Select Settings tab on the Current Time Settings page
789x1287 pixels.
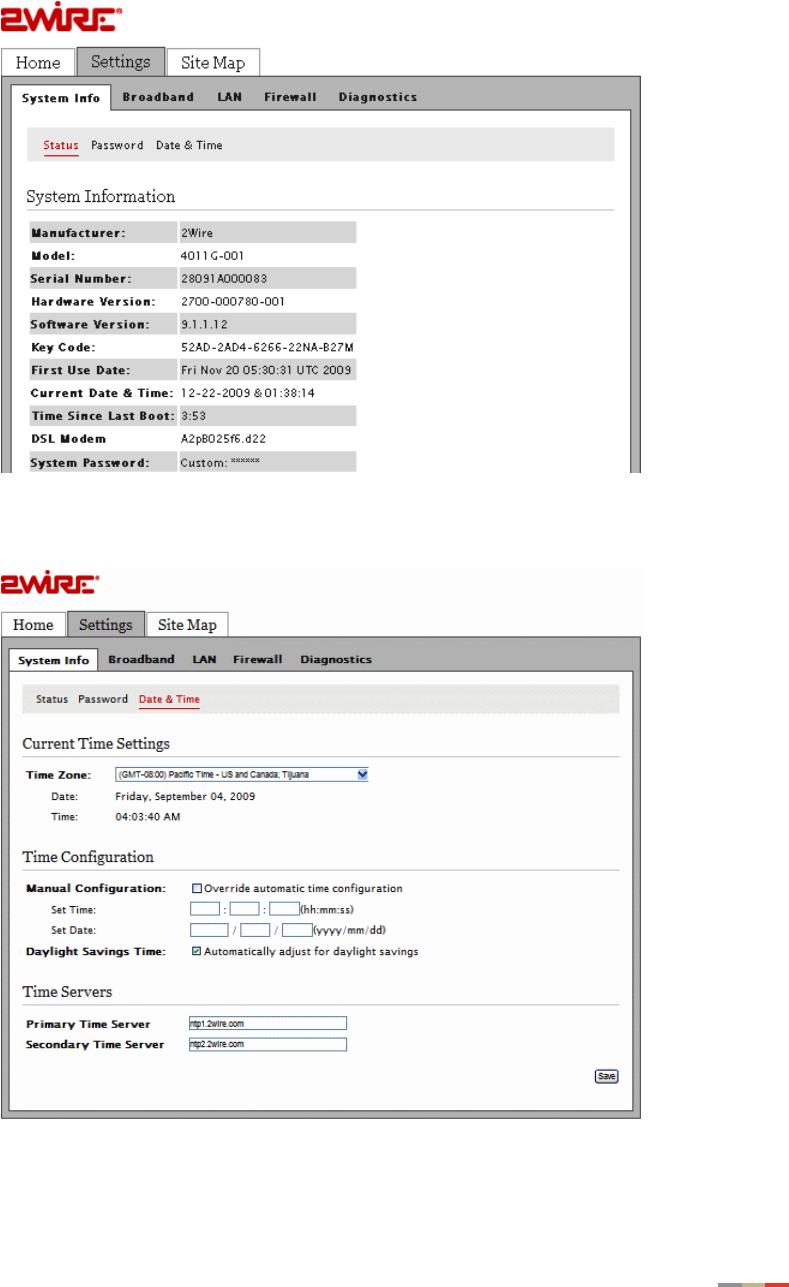pyautogui.click(x=105, y=625)
